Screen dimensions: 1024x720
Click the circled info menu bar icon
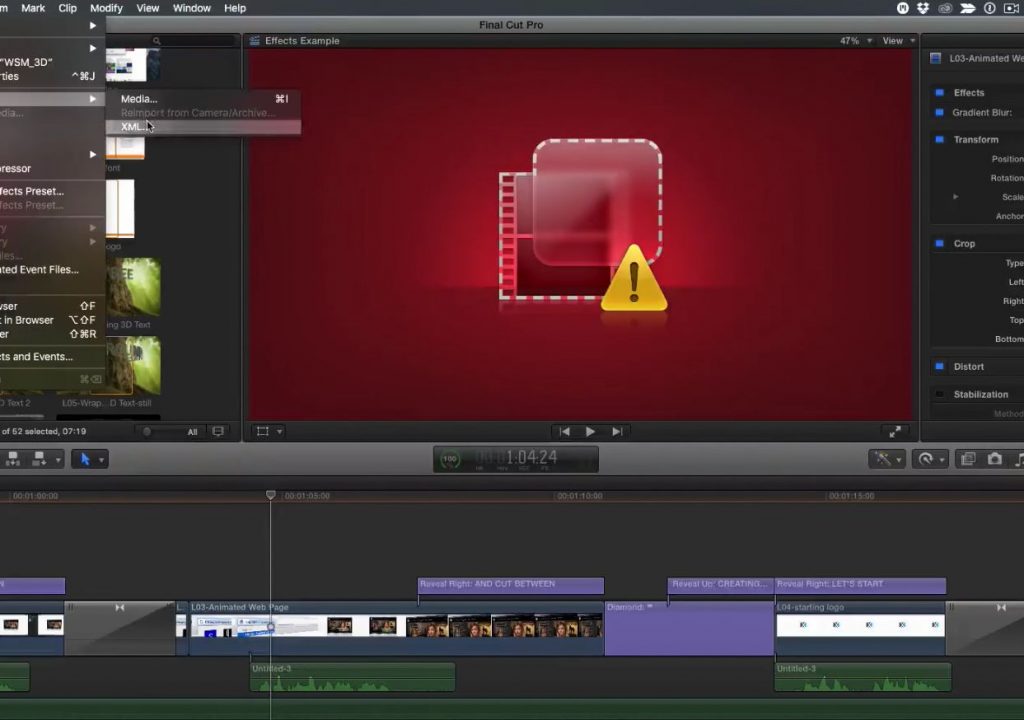pyautogui.click(x=989, y=8)
